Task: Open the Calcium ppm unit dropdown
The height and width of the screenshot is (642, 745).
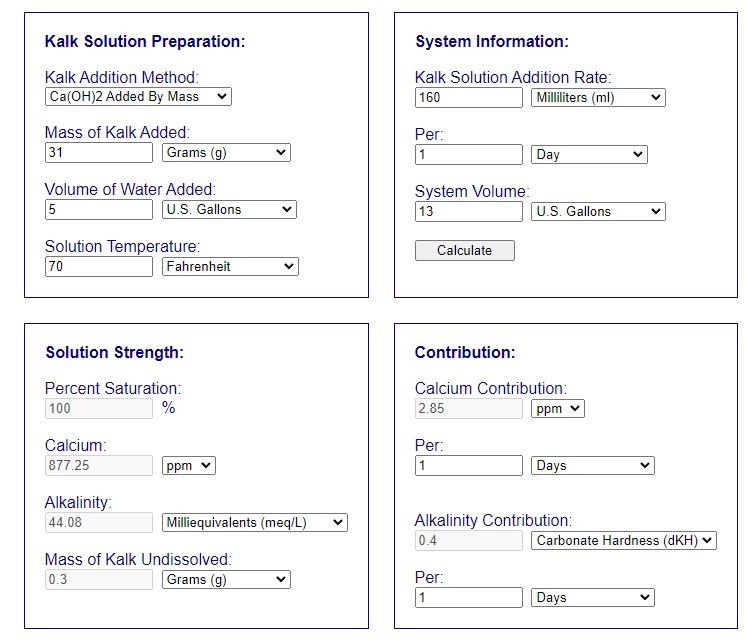Action: click(188, 466)
